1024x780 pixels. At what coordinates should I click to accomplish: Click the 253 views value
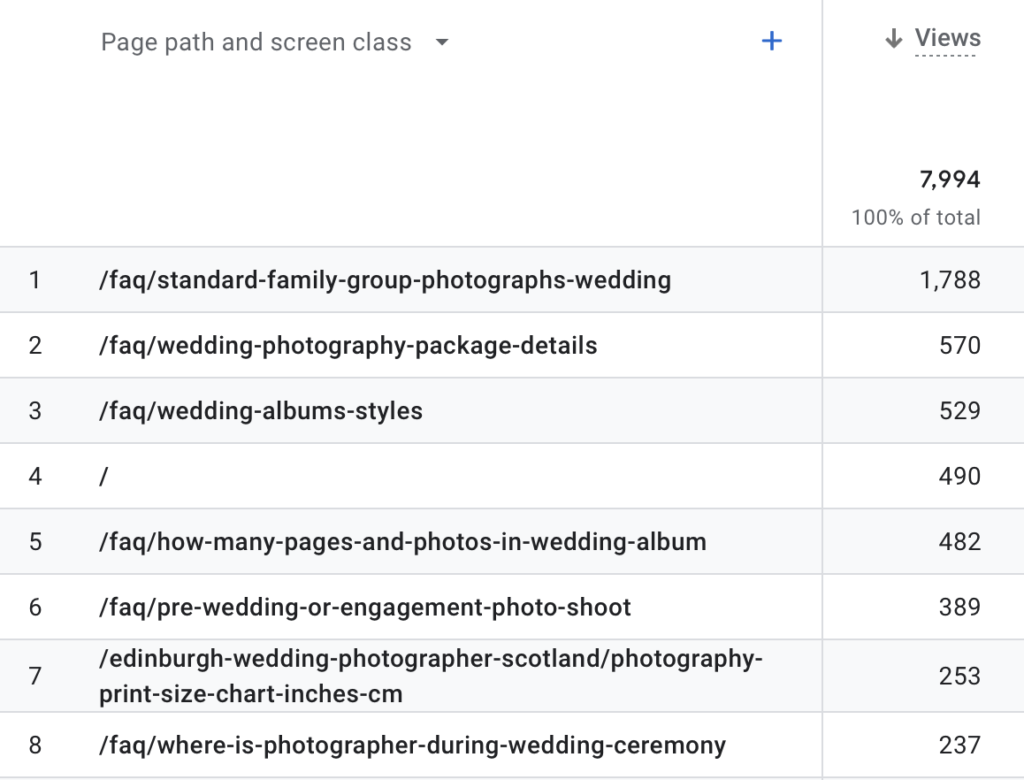tap(959, 676)
